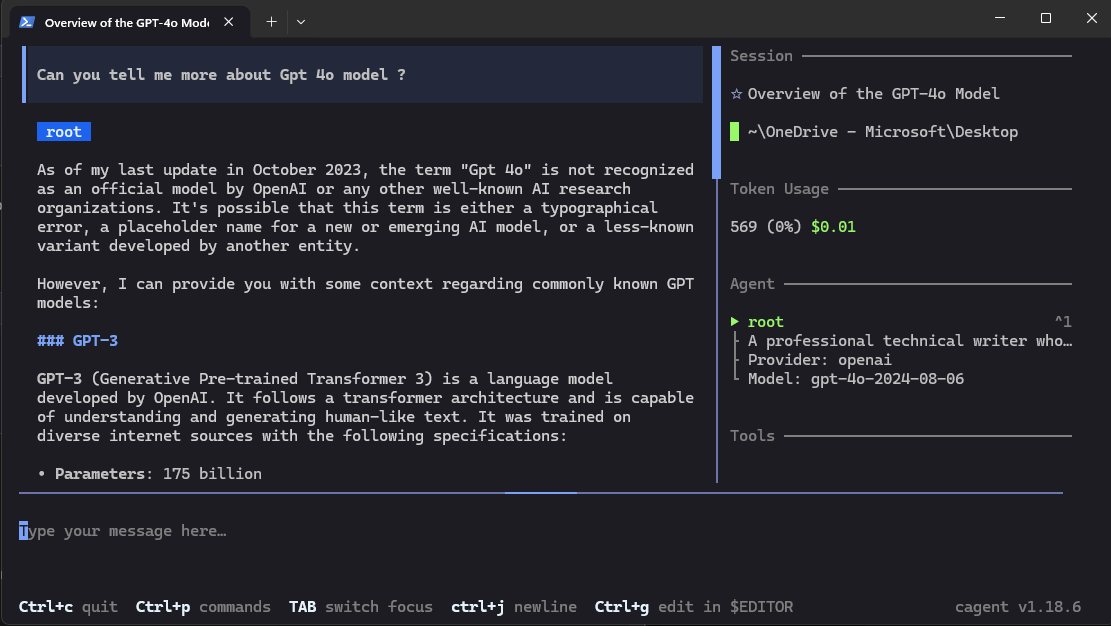Click the TAB switch focus hint
Image resolution: width=1111 pixels, height=626 pixels.
(x=361, y=608)
